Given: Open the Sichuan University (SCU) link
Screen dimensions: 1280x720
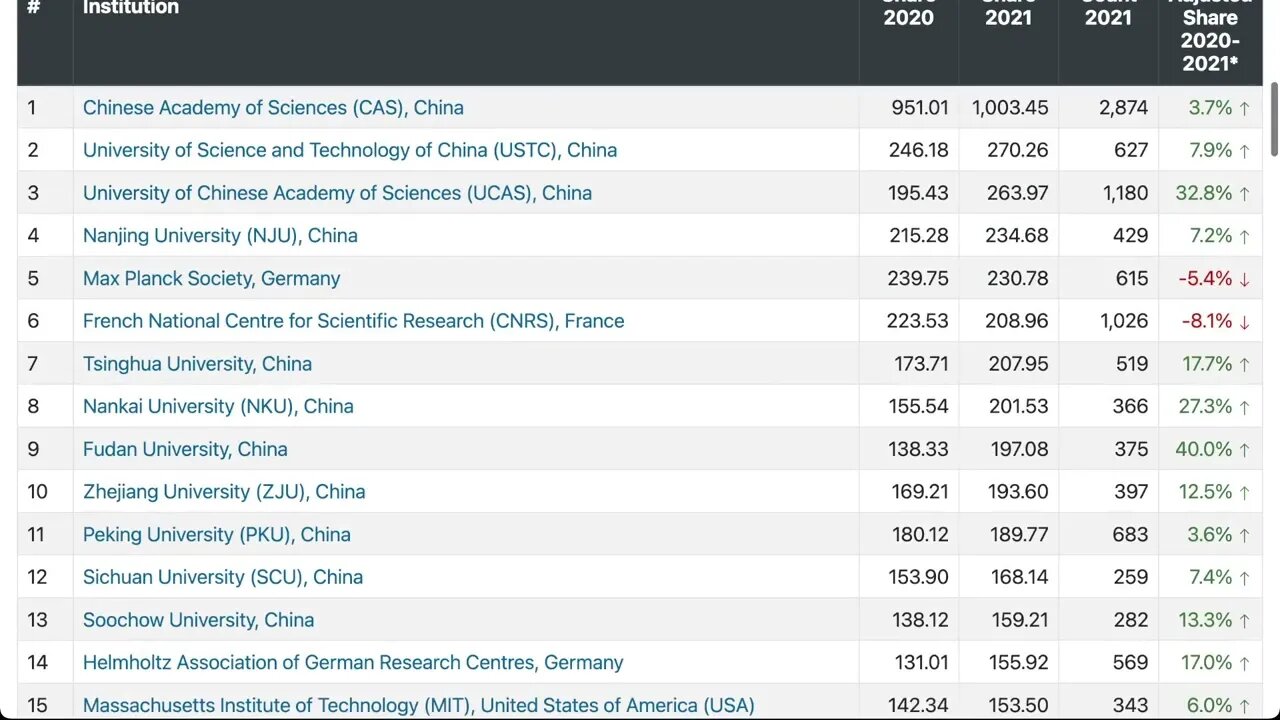Looking at the screenshot, I should pos(223,578).
